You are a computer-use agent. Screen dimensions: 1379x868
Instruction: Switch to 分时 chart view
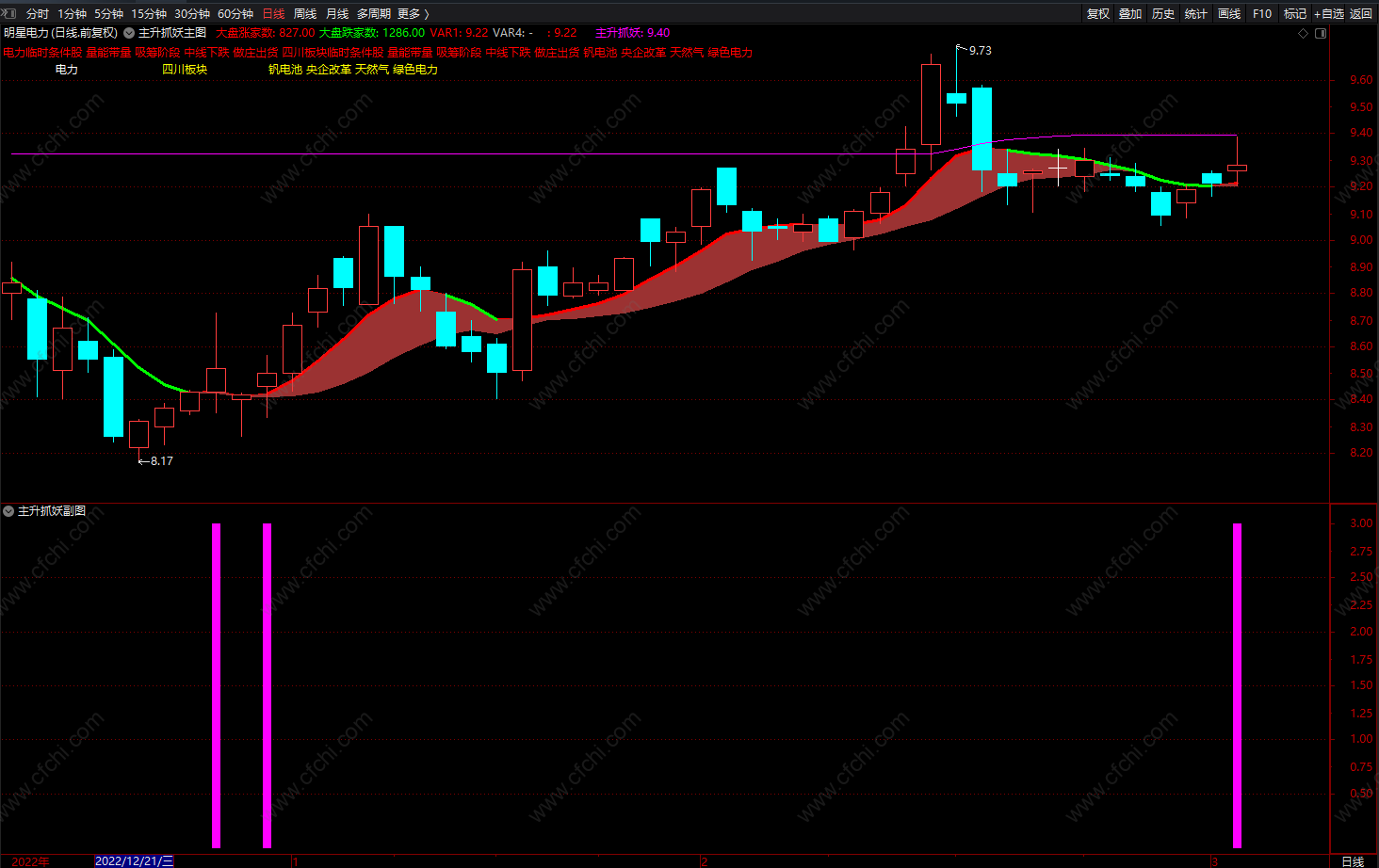click(x=38, y=14)
